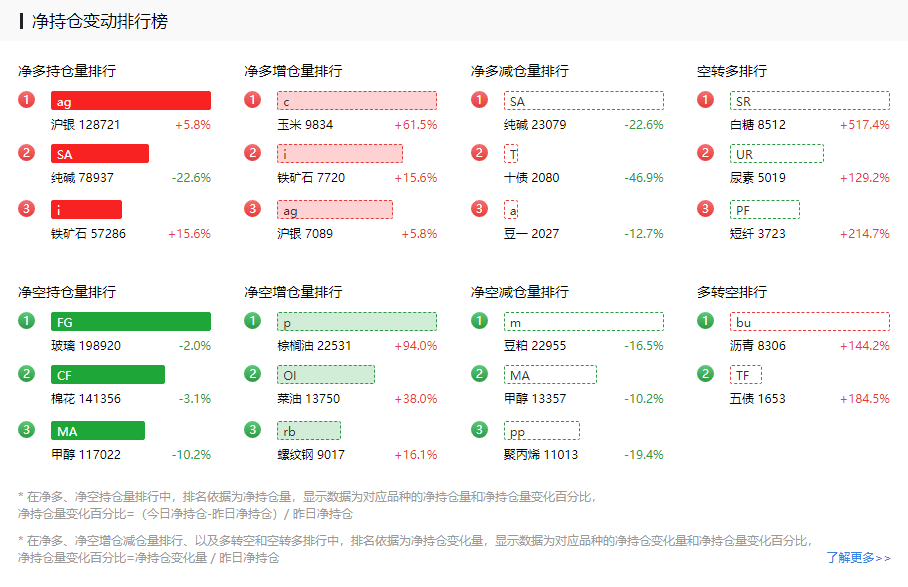Click rank 3 badge beside 铁矿石 57286
The height and width of the screenshot is (587, 908).
(x=26, y=209)
